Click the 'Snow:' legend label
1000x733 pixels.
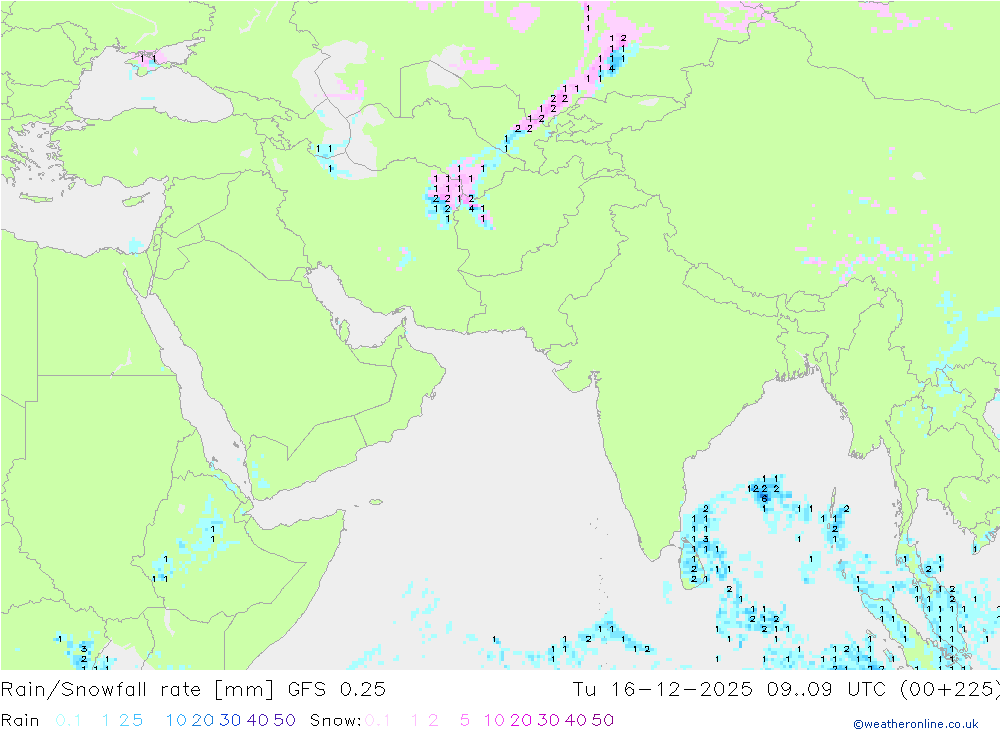335,720
